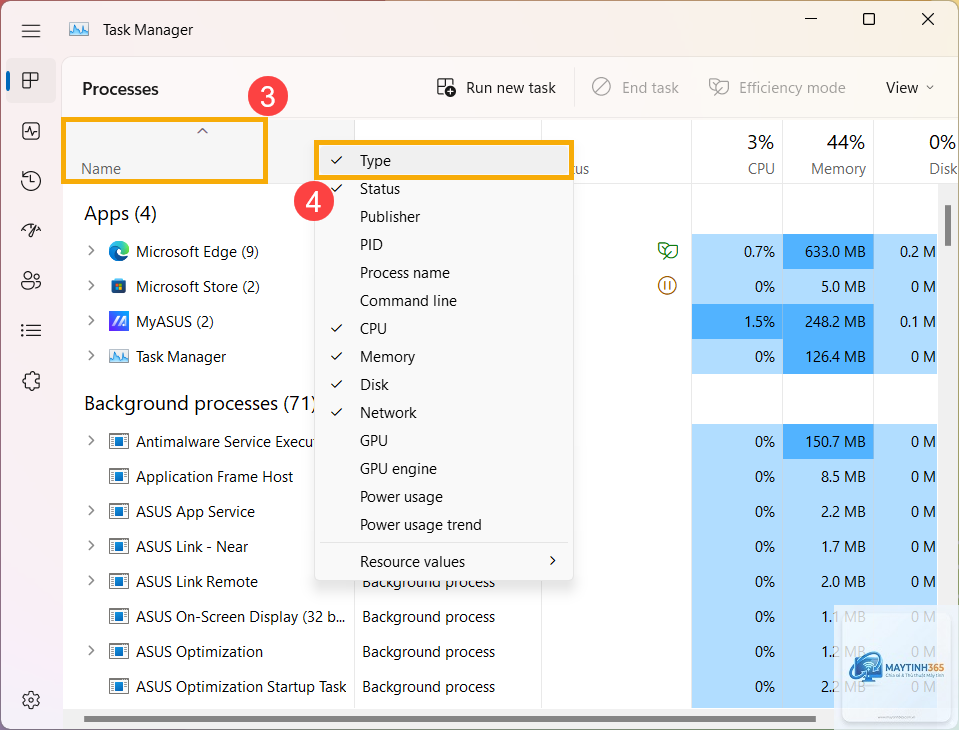The width and height of the screenshot is (959, 730).
Task: Click the MyASUS app icon
Action: 119,321
